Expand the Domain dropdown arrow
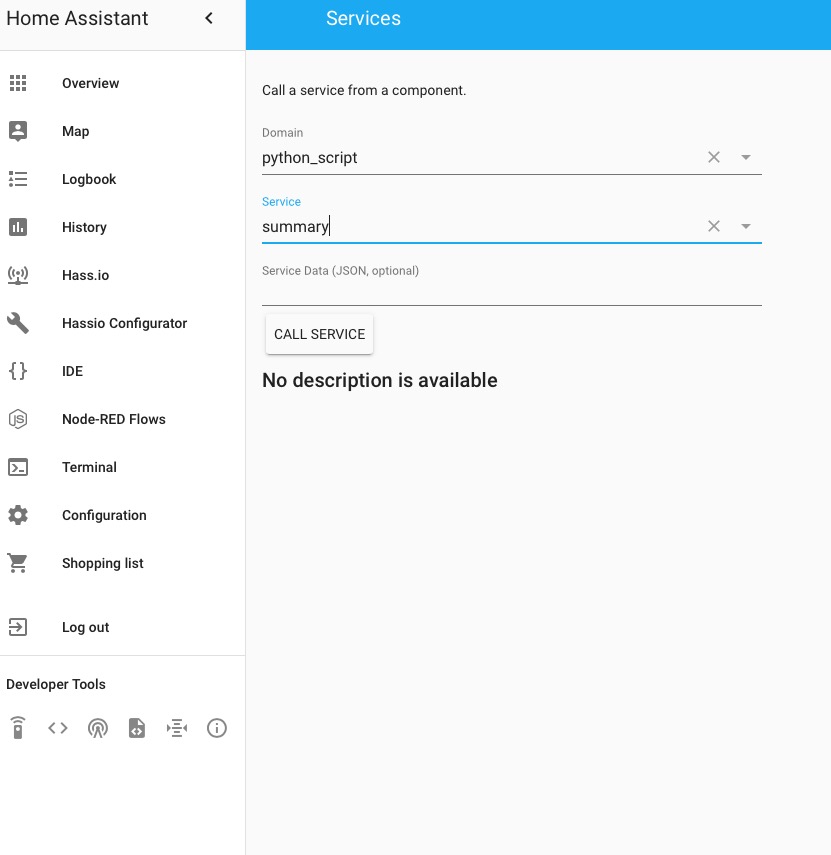This screenshot has width=831, height=855. point(746,157)
